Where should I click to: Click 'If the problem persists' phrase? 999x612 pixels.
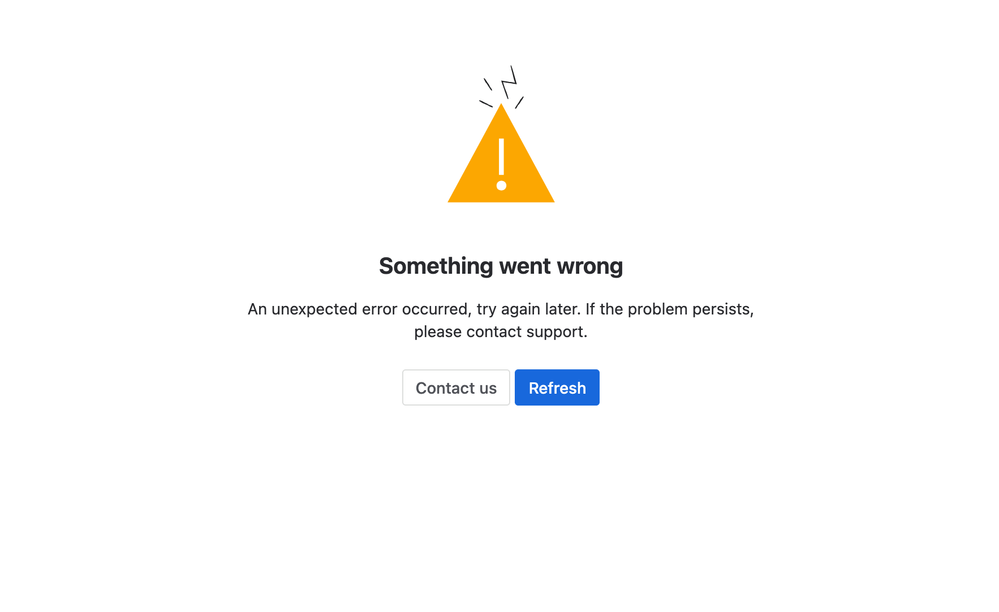(668, 309)
